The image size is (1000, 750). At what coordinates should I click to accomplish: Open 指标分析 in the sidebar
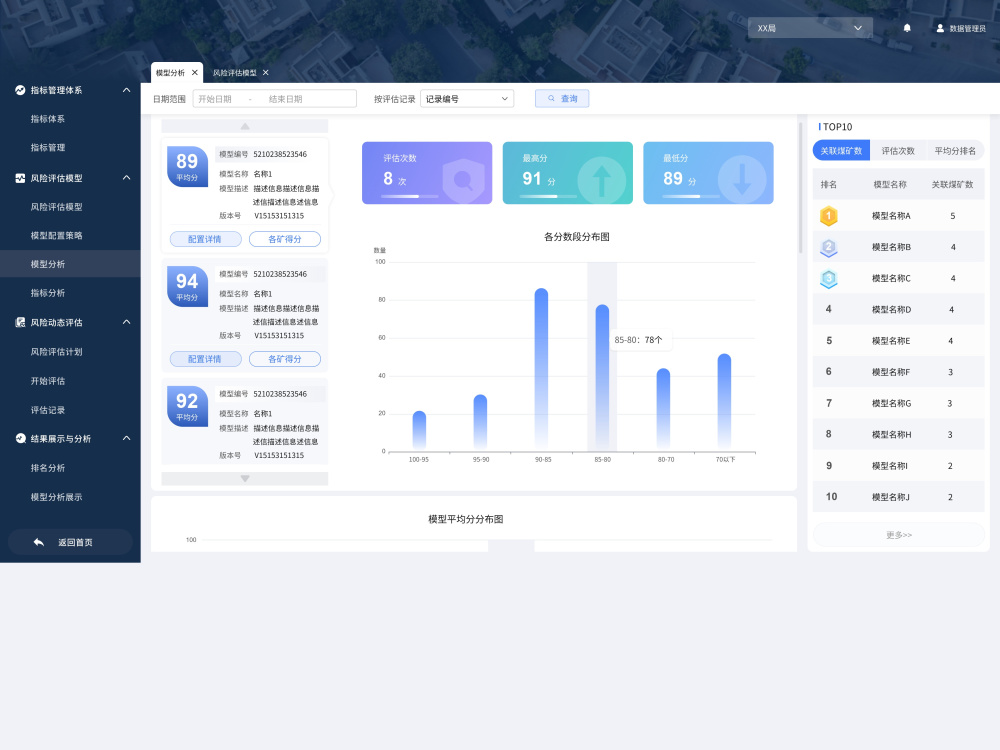click(48, 293)
